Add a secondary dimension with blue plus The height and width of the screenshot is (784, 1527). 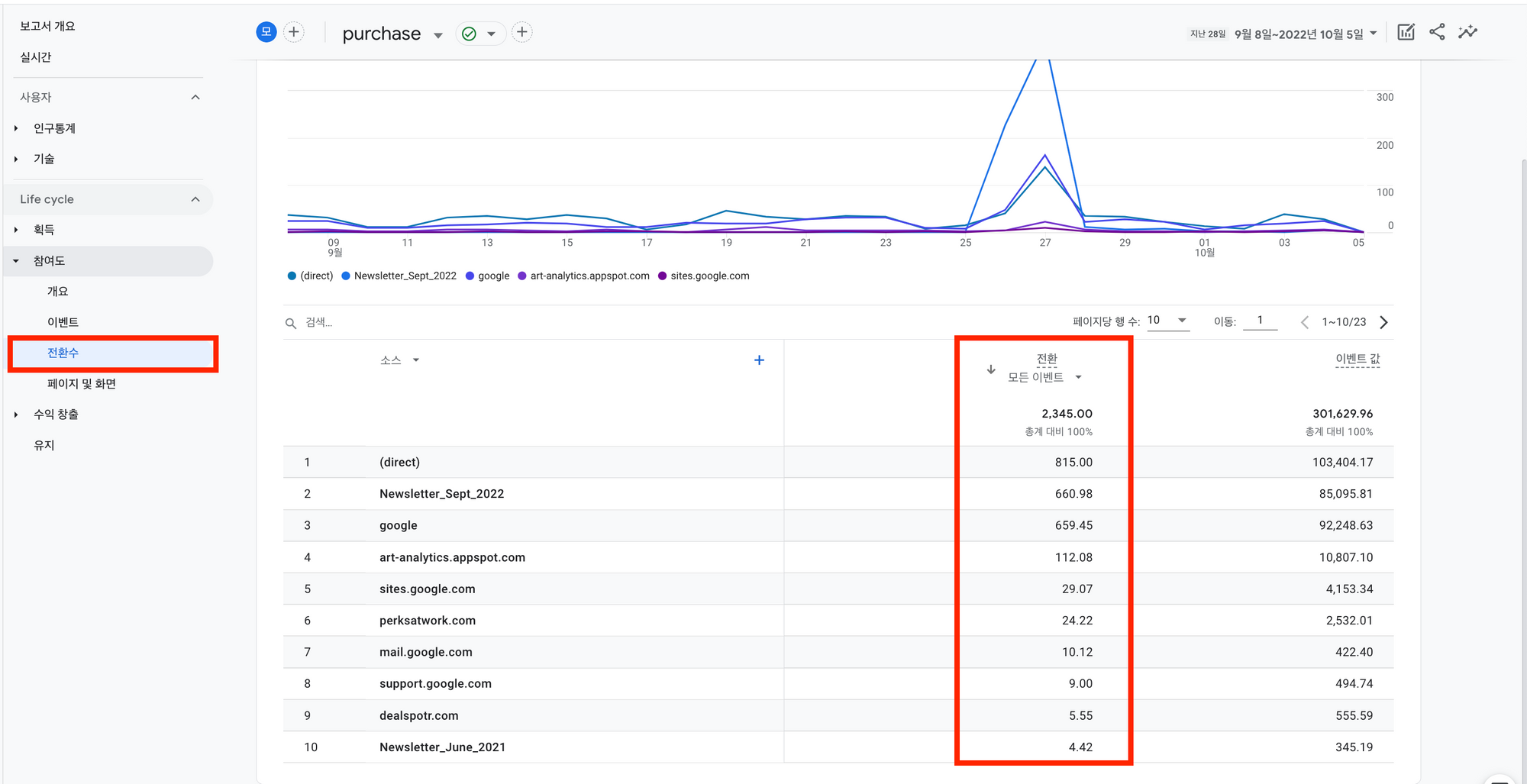[759, 360]
